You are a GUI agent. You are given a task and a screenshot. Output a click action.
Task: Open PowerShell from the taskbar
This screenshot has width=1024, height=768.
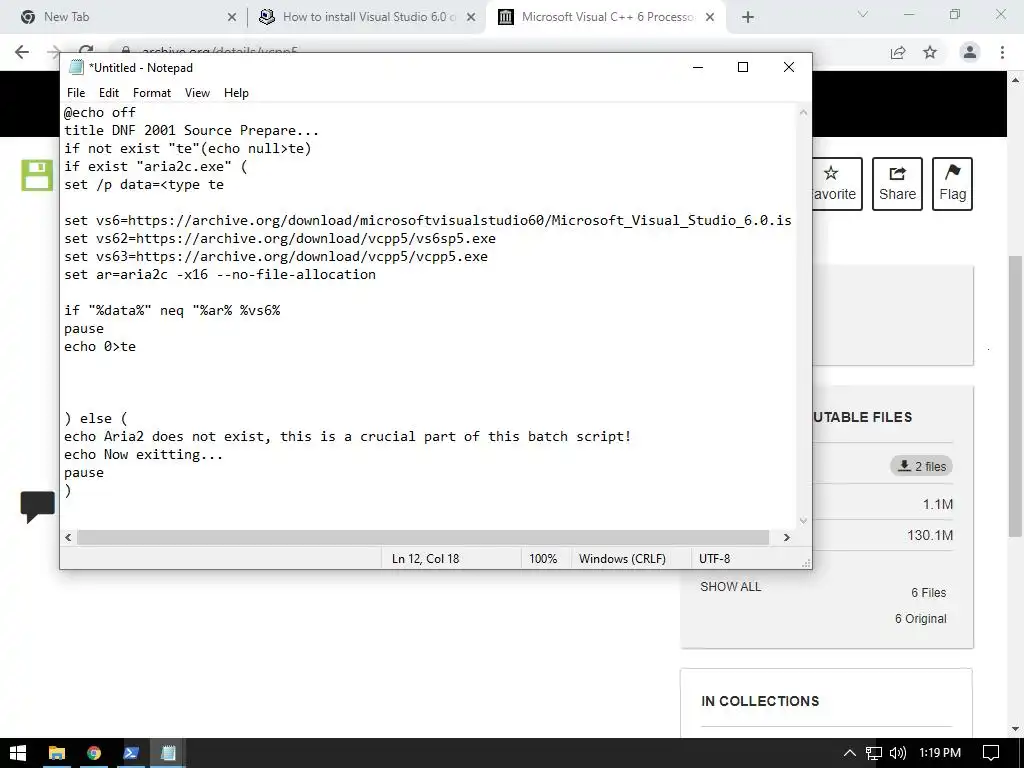point(131,753)
